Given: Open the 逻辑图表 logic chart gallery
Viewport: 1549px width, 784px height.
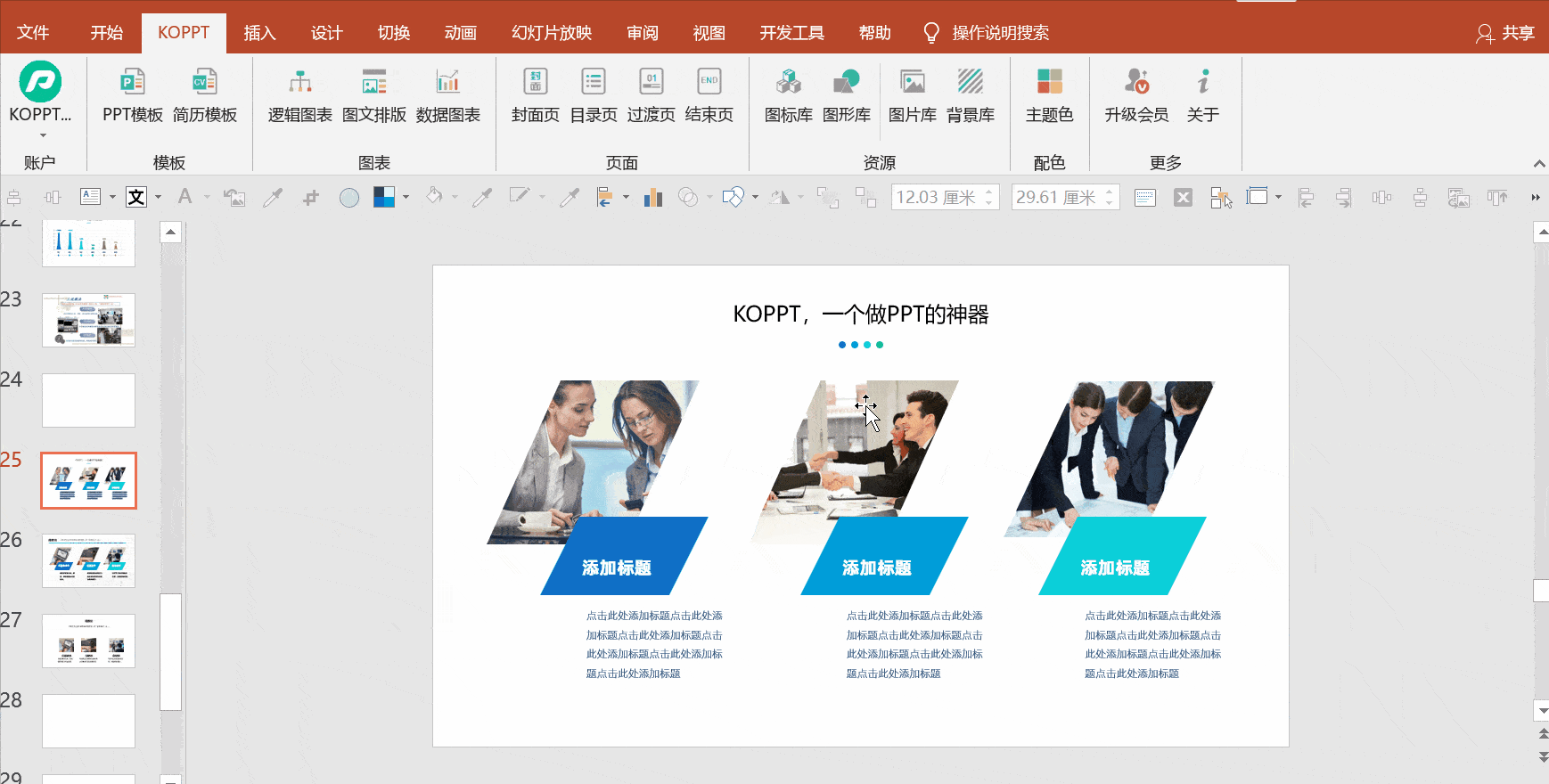Looking at the screenshot, I should [x=299, y=94].
